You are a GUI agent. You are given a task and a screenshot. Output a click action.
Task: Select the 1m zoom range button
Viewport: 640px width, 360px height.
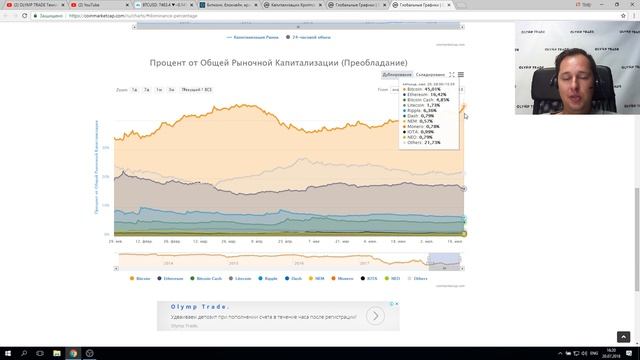point(159,90)
